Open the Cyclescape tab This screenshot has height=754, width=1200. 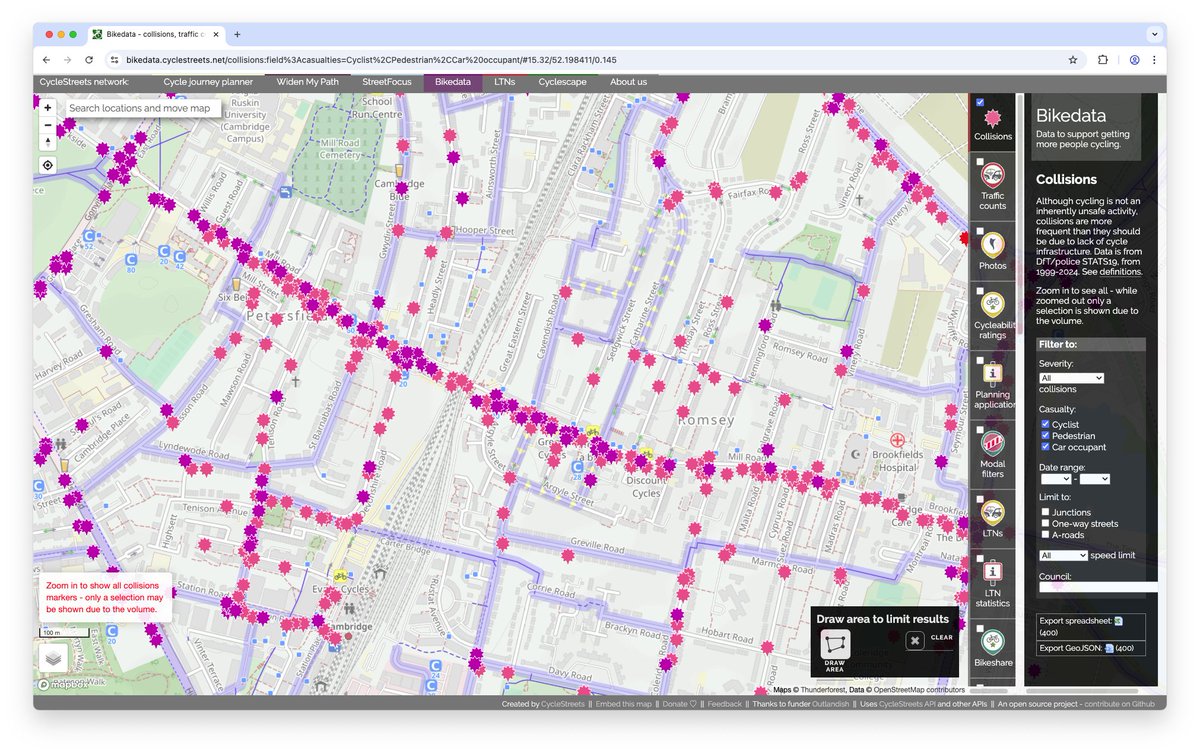coord(564,82)
